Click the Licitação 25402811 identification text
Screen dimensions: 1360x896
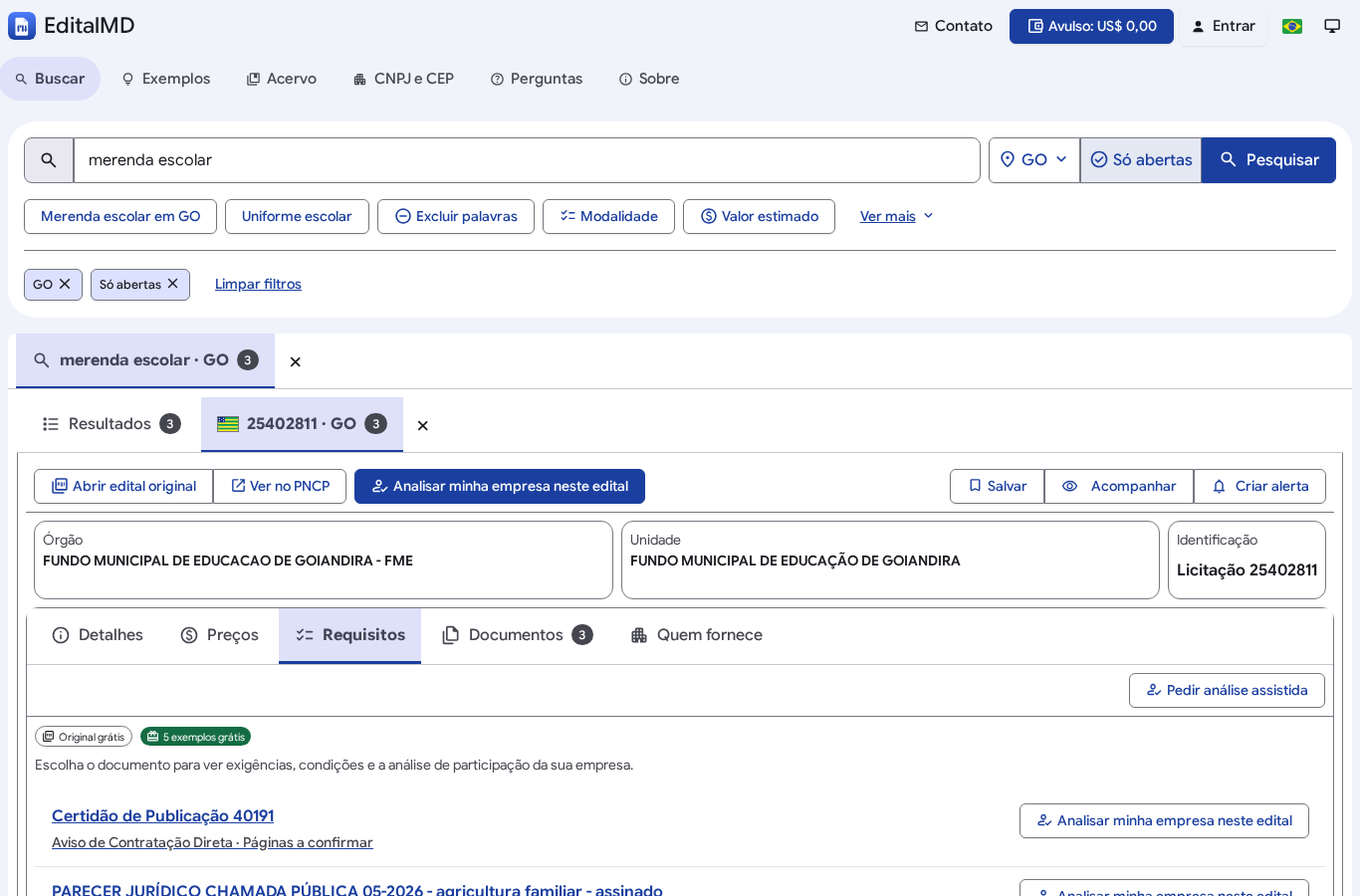[1247, 570]
